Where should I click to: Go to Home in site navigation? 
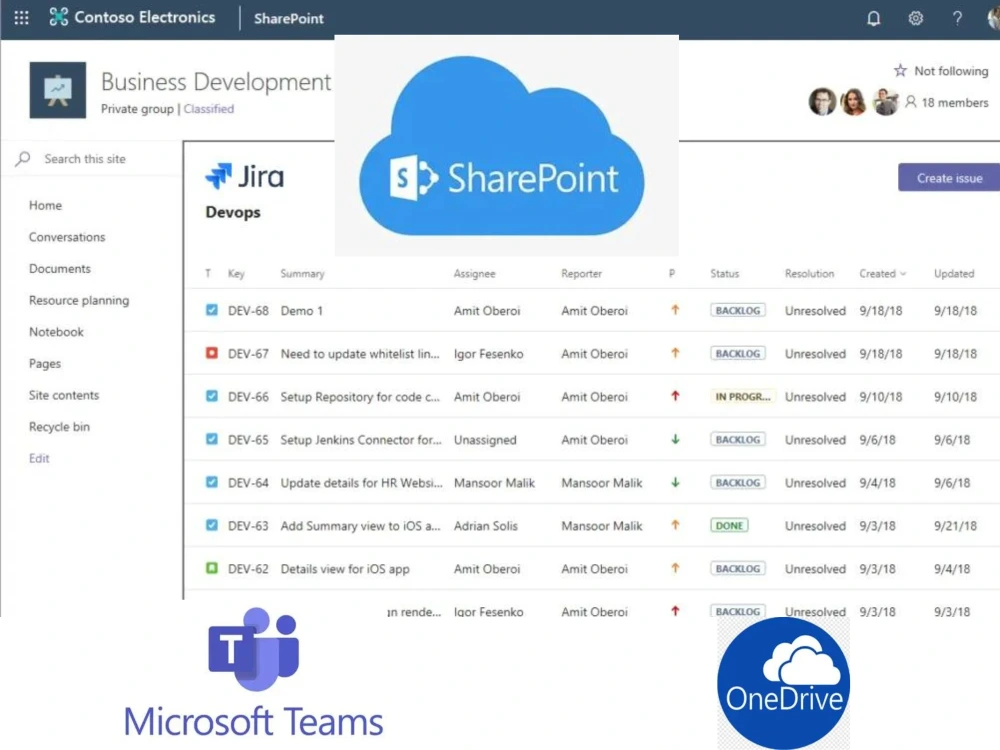(x=45, y=205)
